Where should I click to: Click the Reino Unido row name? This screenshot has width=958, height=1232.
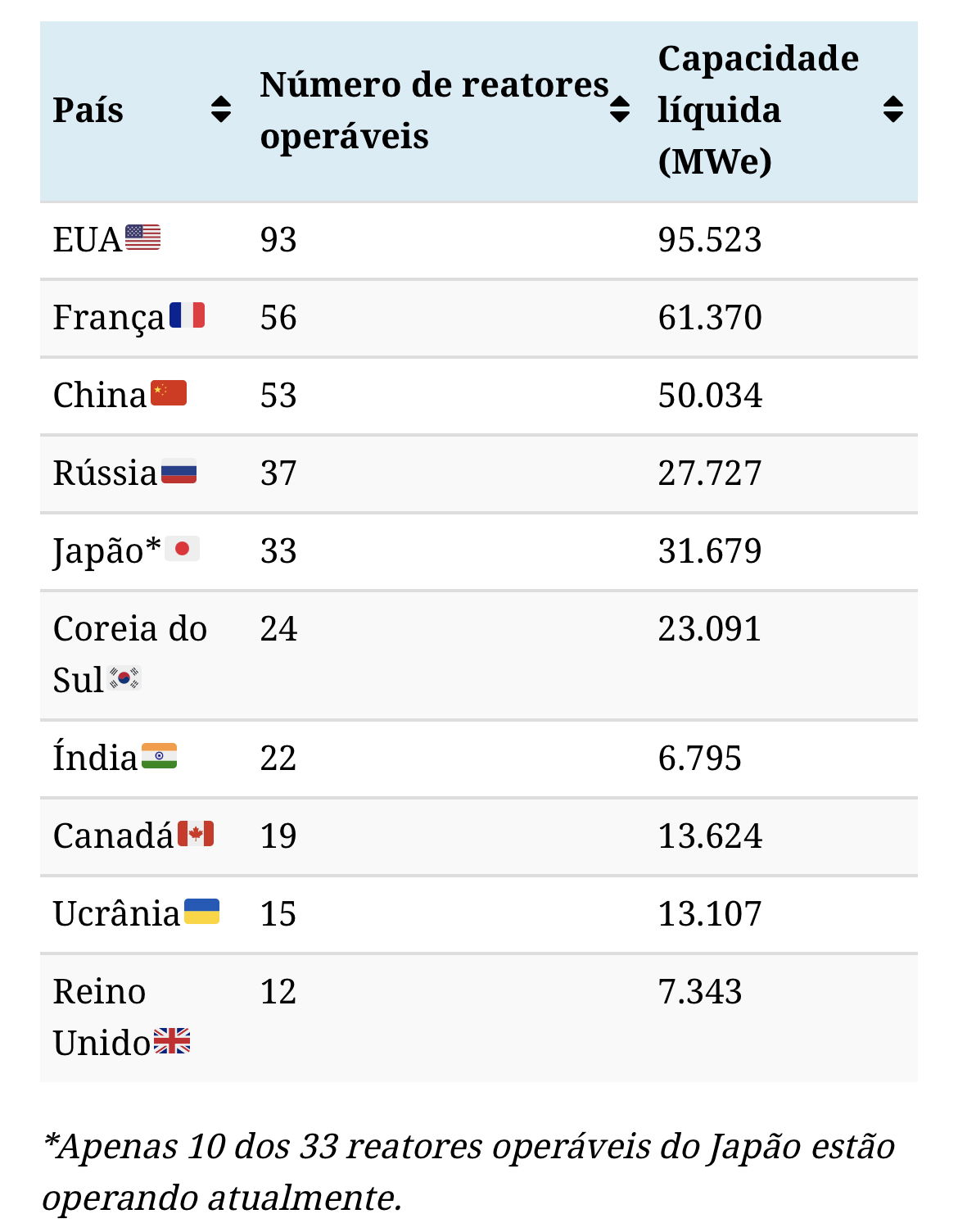pyautogui.click(x=100, y=1017)
